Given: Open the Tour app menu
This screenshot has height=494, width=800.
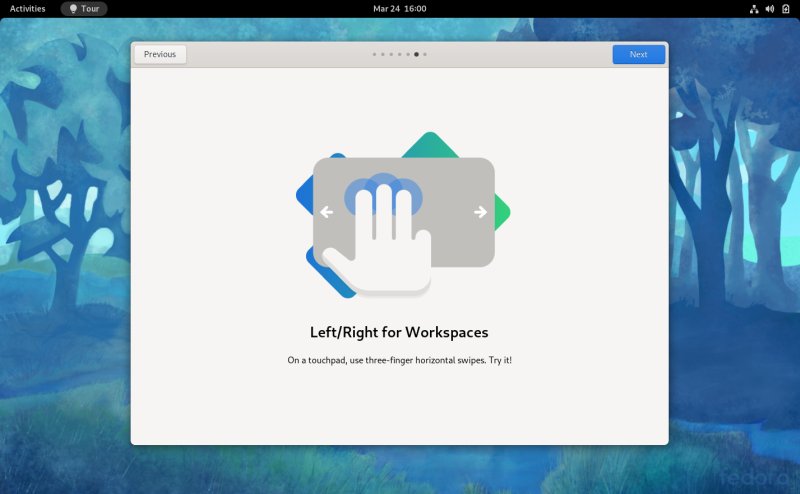Looking at the screenshot, I should [x=84, y=8].
